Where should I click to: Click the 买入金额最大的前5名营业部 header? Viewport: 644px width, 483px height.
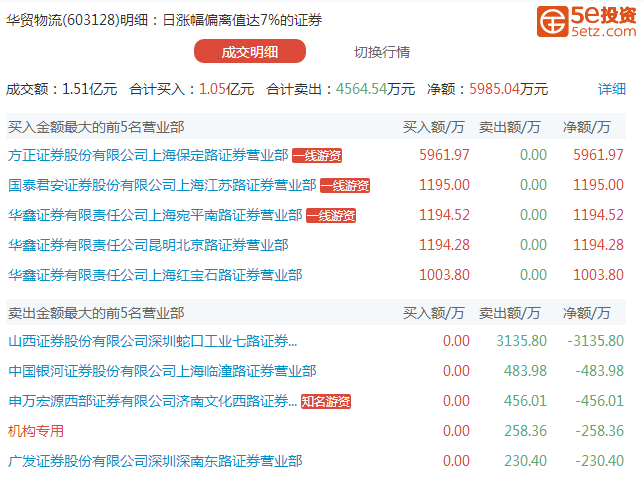(x=96, y=127)
